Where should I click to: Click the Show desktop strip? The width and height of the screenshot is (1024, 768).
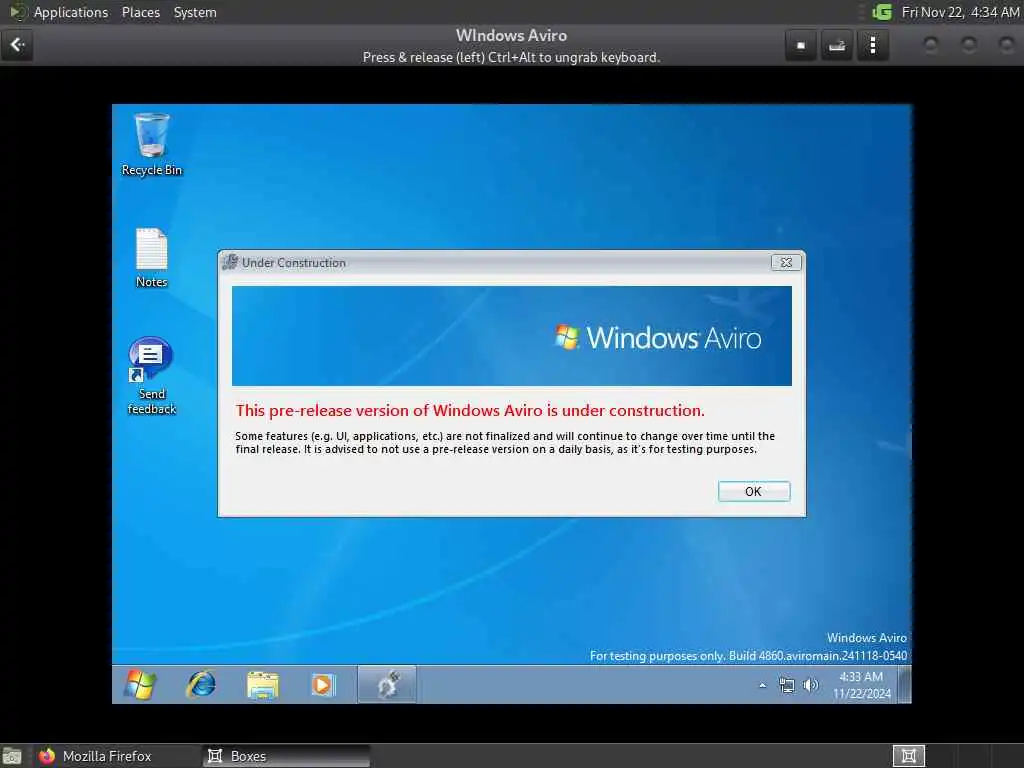pyautogui.click(x=904, y=684)
